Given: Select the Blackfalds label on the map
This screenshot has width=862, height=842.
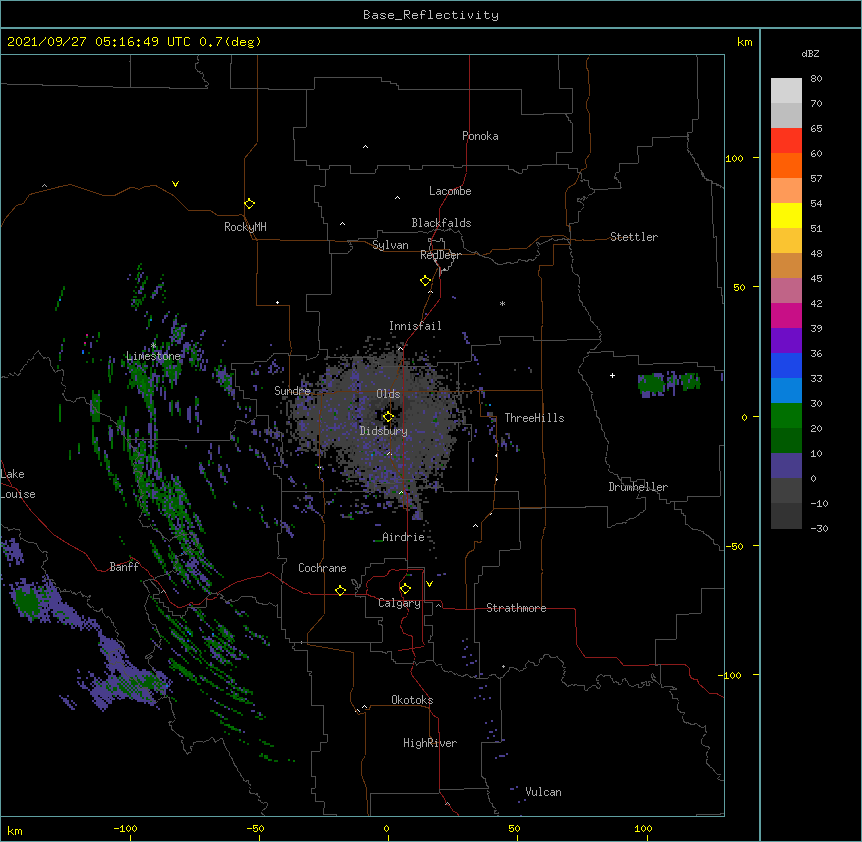Looking at the screenshot, I should [441, 223].
